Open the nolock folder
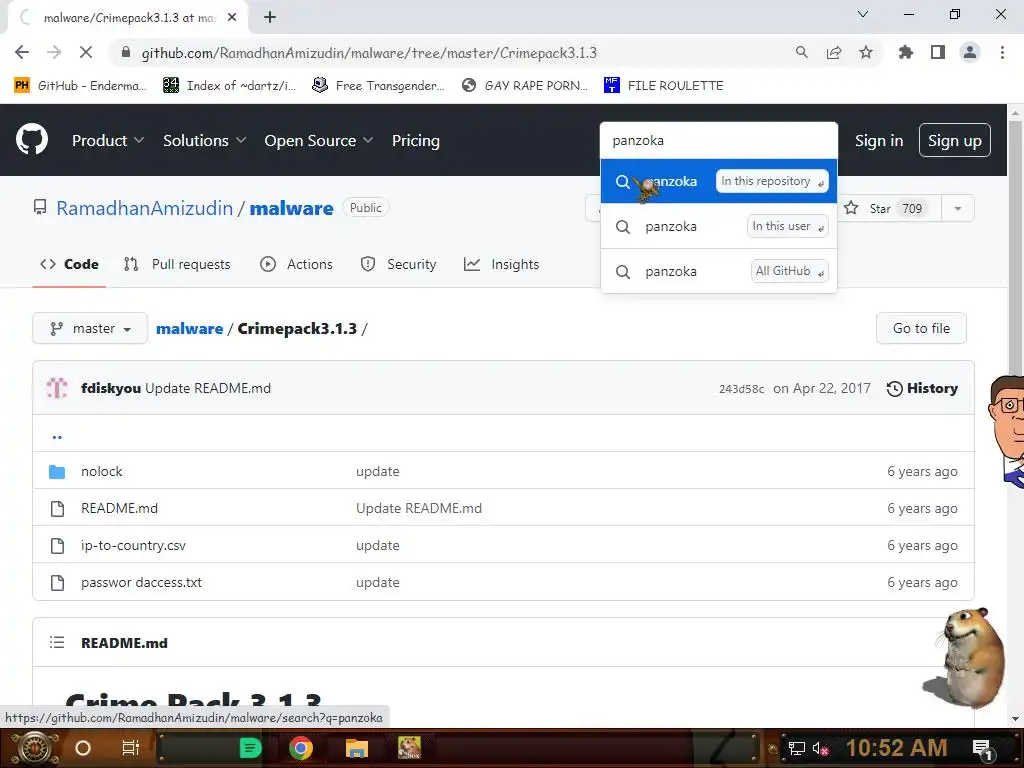This screenshot has width=1024, height=768. (101, 472)
